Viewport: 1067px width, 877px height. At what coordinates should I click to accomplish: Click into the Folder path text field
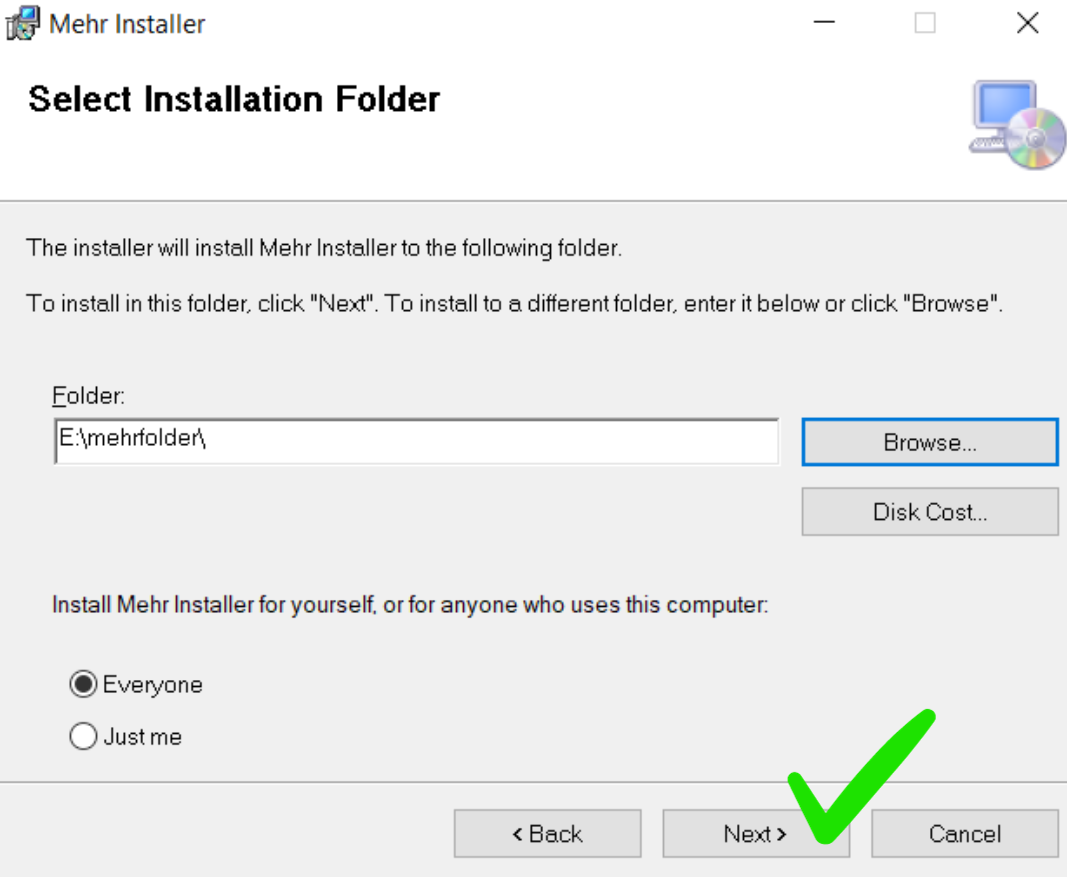(x=416, y=441)
